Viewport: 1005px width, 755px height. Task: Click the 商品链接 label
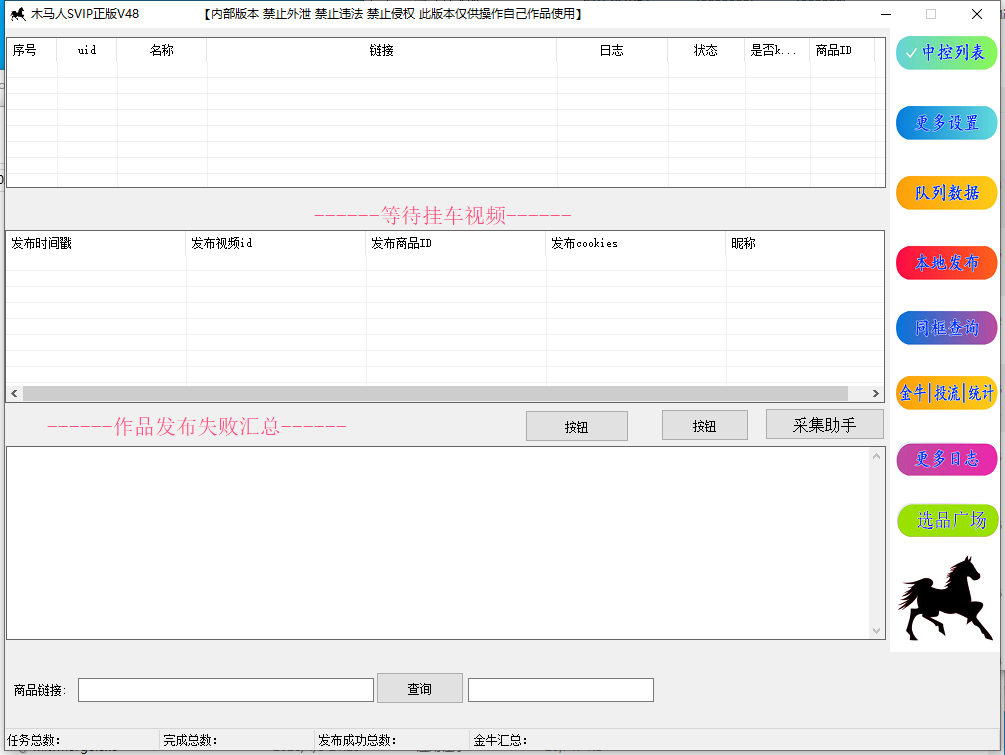point(40,690)
